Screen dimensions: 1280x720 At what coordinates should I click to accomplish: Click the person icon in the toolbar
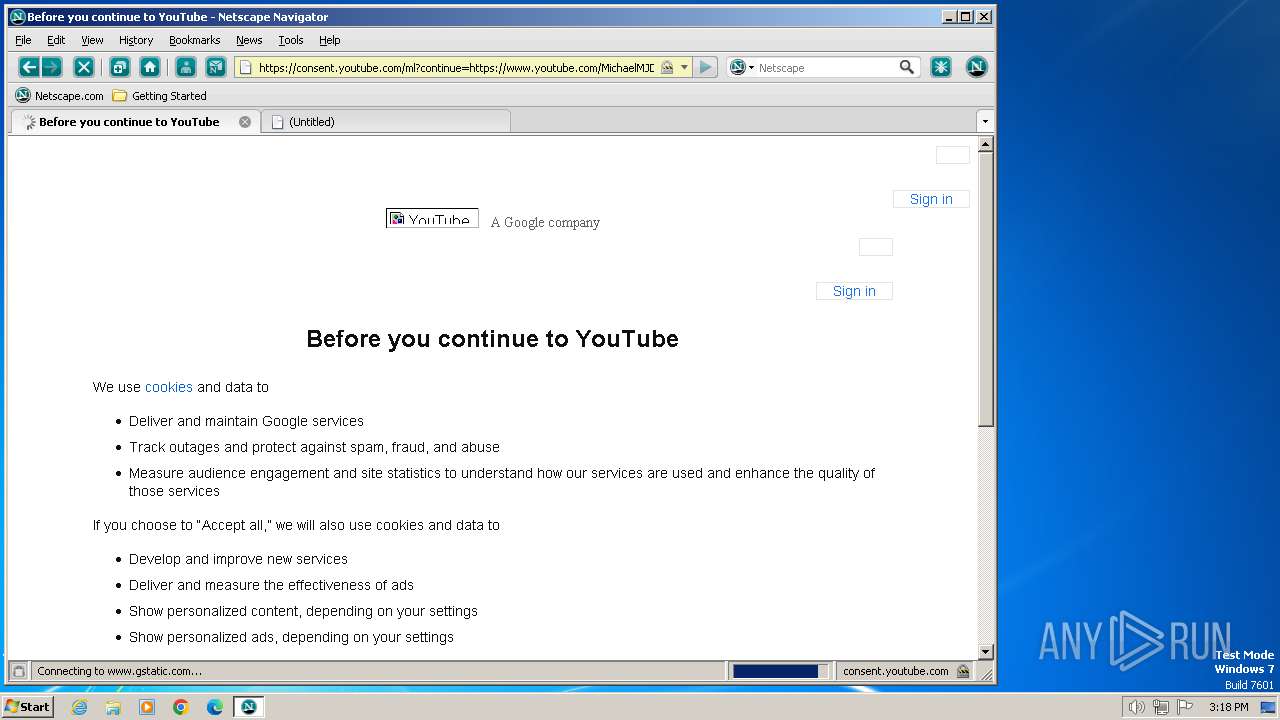coord(185,67)
